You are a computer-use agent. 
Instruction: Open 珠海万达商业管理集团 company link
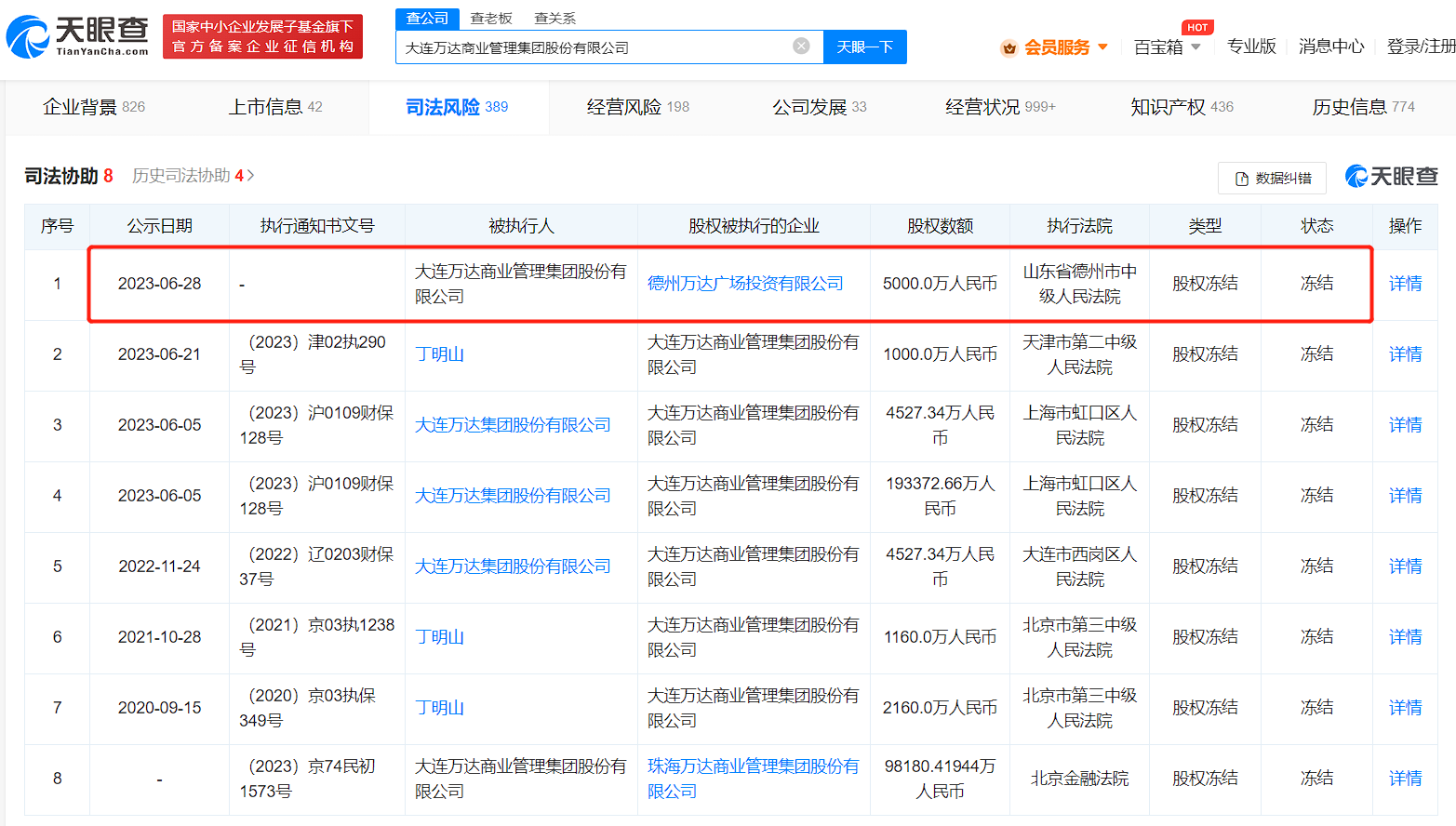pos(753,779)
